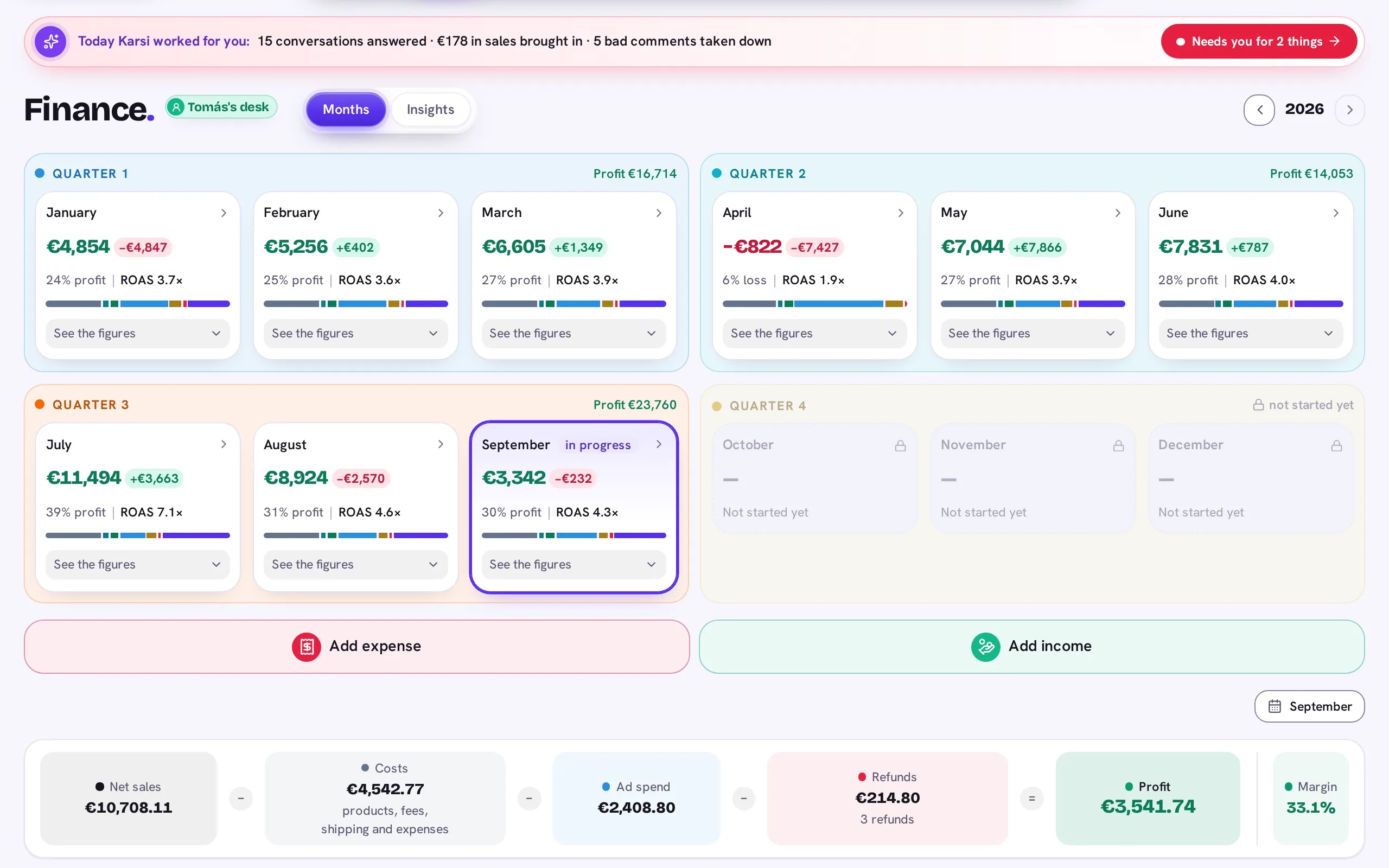
Task: Expand September's See the figures
Action: [x=574, y=565]
